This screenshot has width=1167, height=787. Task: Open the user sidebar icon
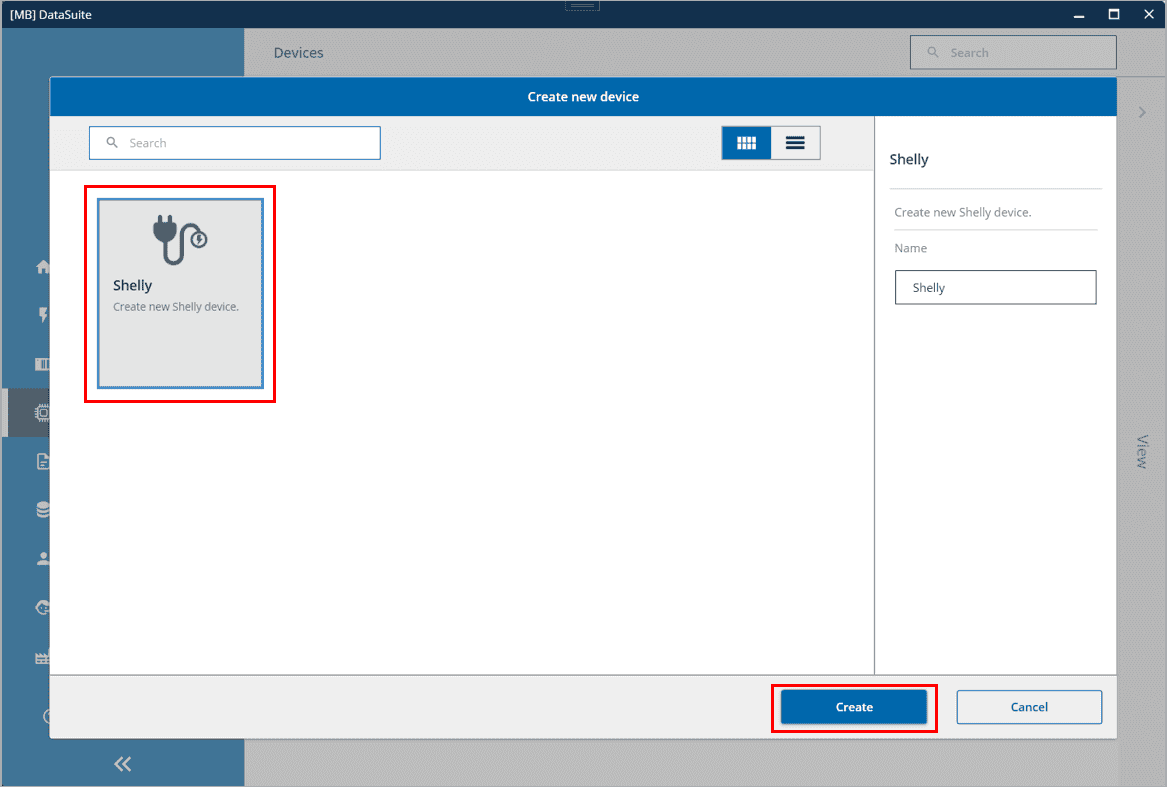[43, 558]
